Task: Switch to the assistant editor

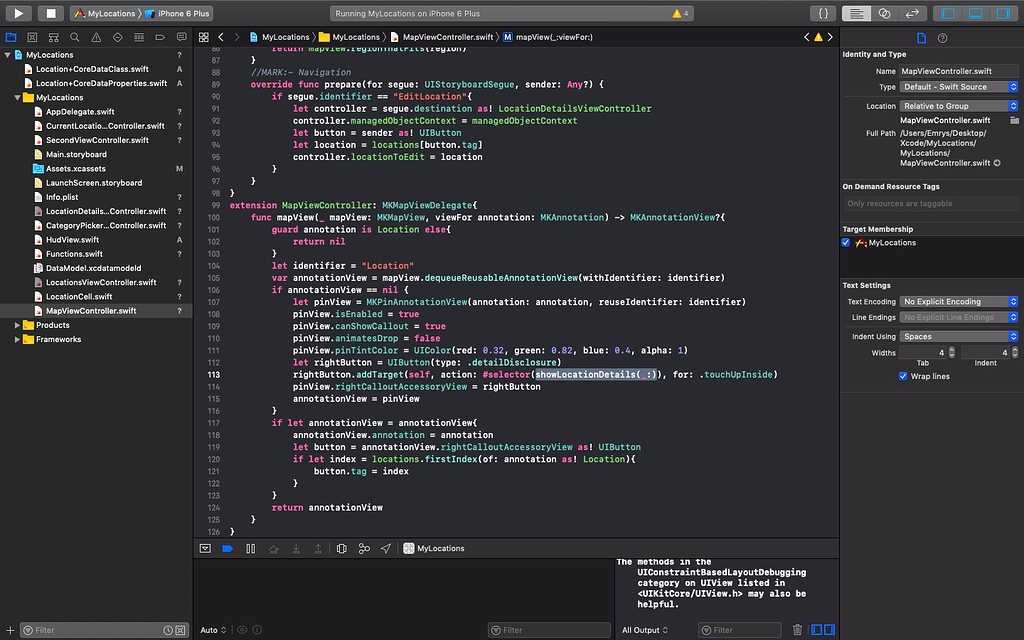Action: [x=884, y=13]
